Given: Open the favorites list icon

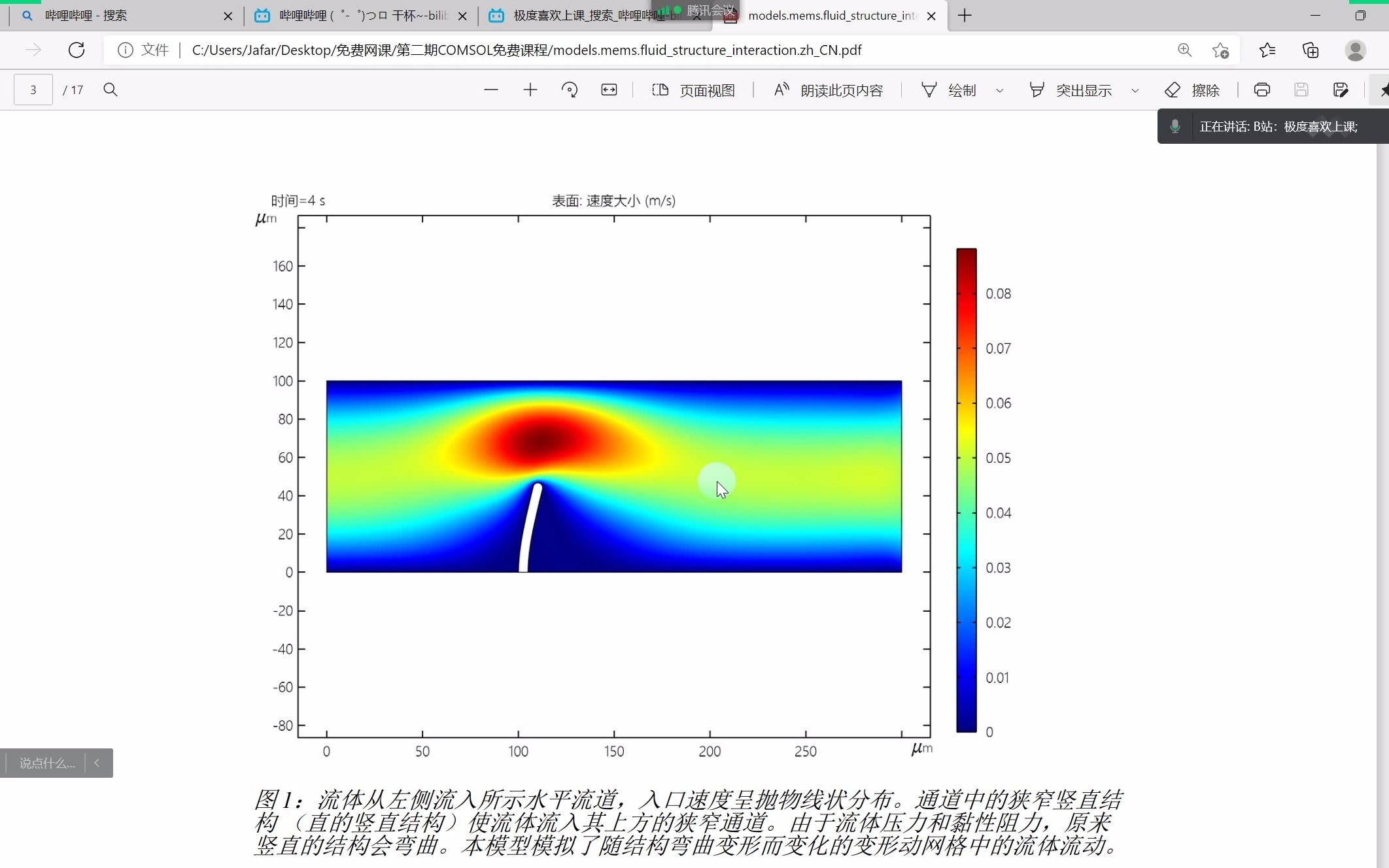Looking at the screenshot, I should (x=1267, y=50).
